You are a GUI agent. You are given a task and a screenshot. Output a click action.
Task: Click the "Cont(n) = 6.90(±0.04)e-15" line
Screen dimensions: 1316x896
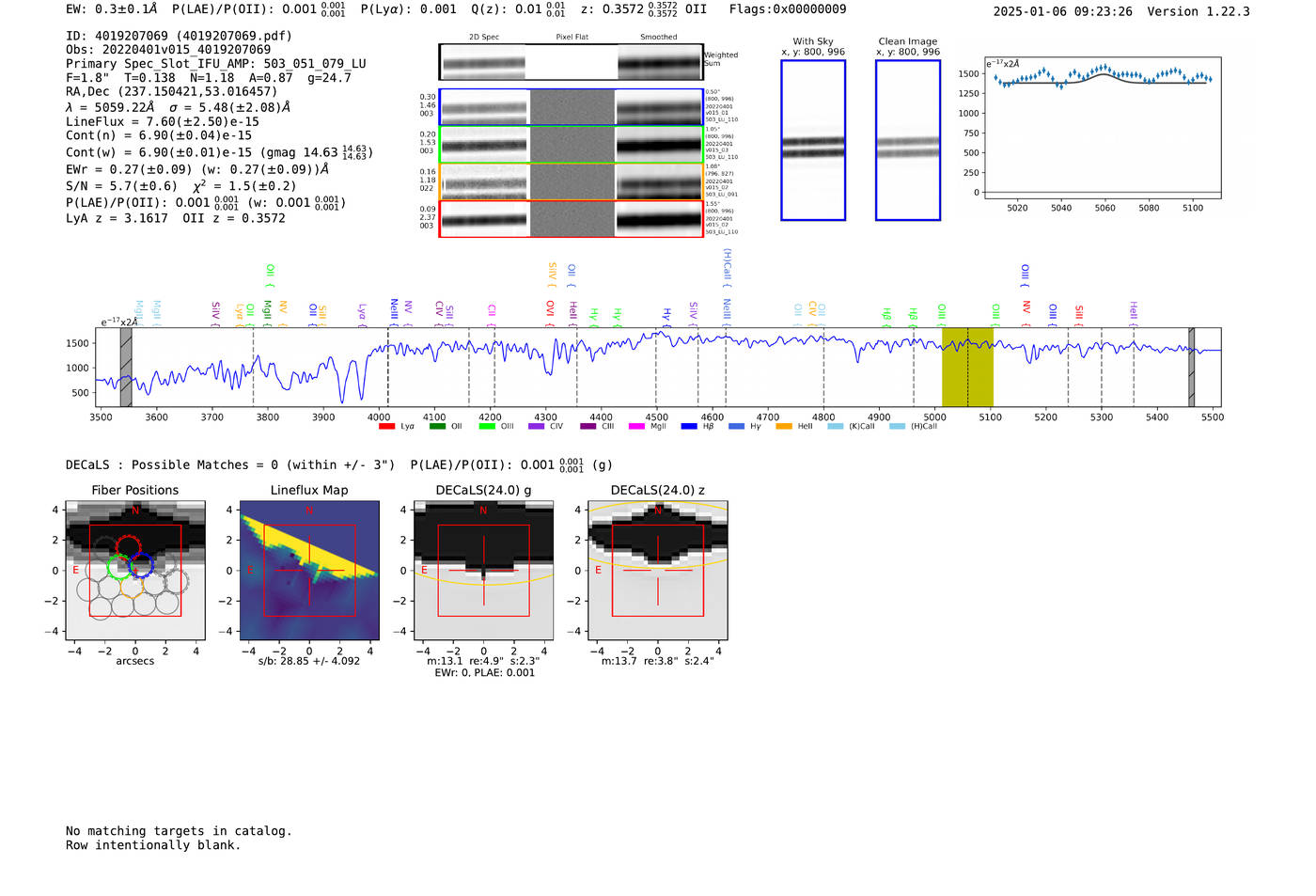coord(159,135)
